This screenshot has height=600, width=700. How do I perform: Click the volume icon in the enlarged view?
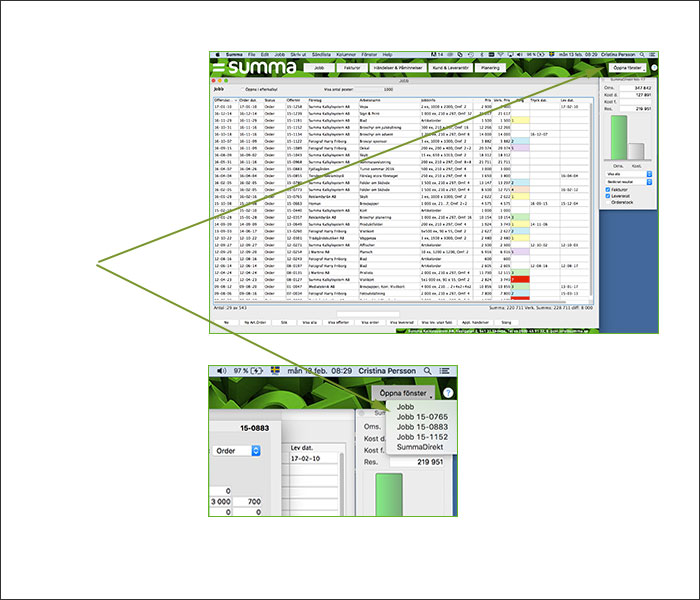point(221,371)
